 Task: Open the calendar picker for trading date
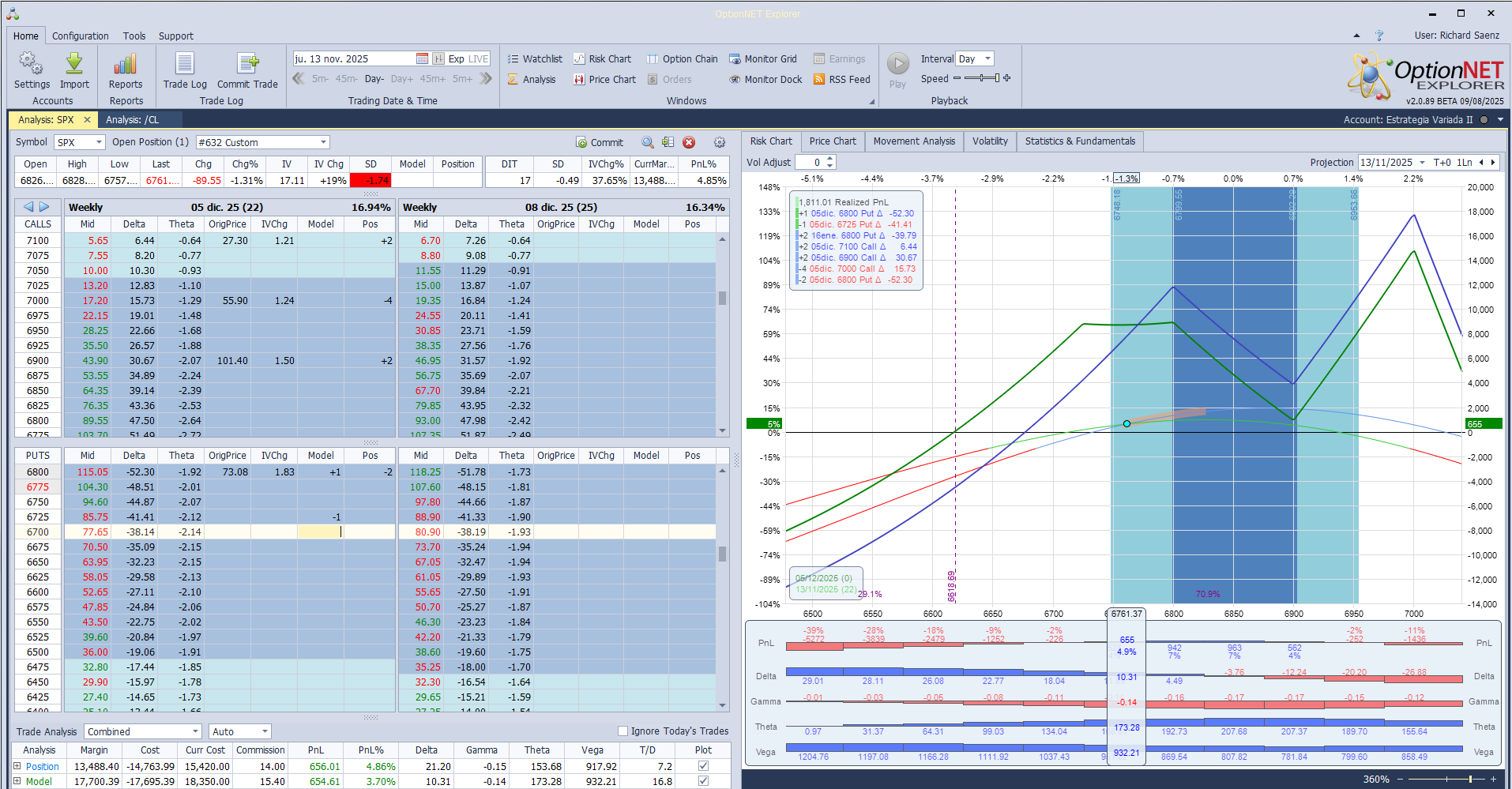(422, 58)
